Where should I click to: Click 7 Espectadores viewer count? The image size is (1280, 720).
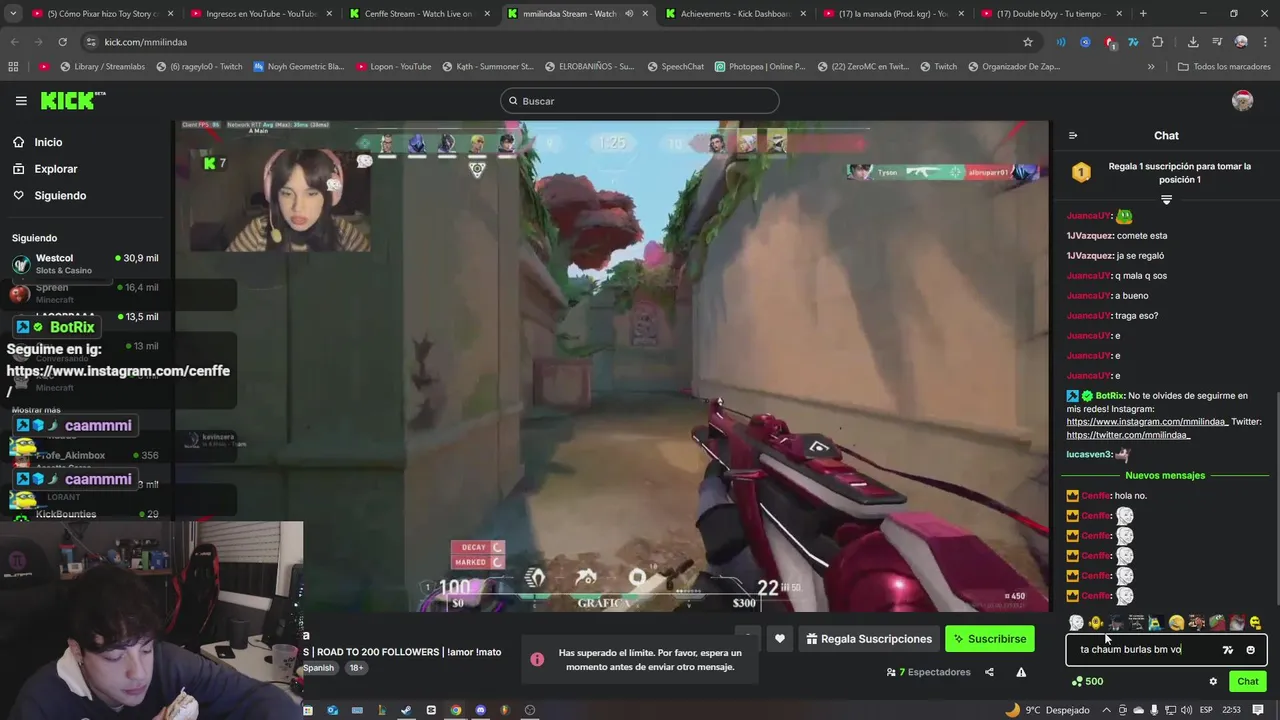click(929, 672)
